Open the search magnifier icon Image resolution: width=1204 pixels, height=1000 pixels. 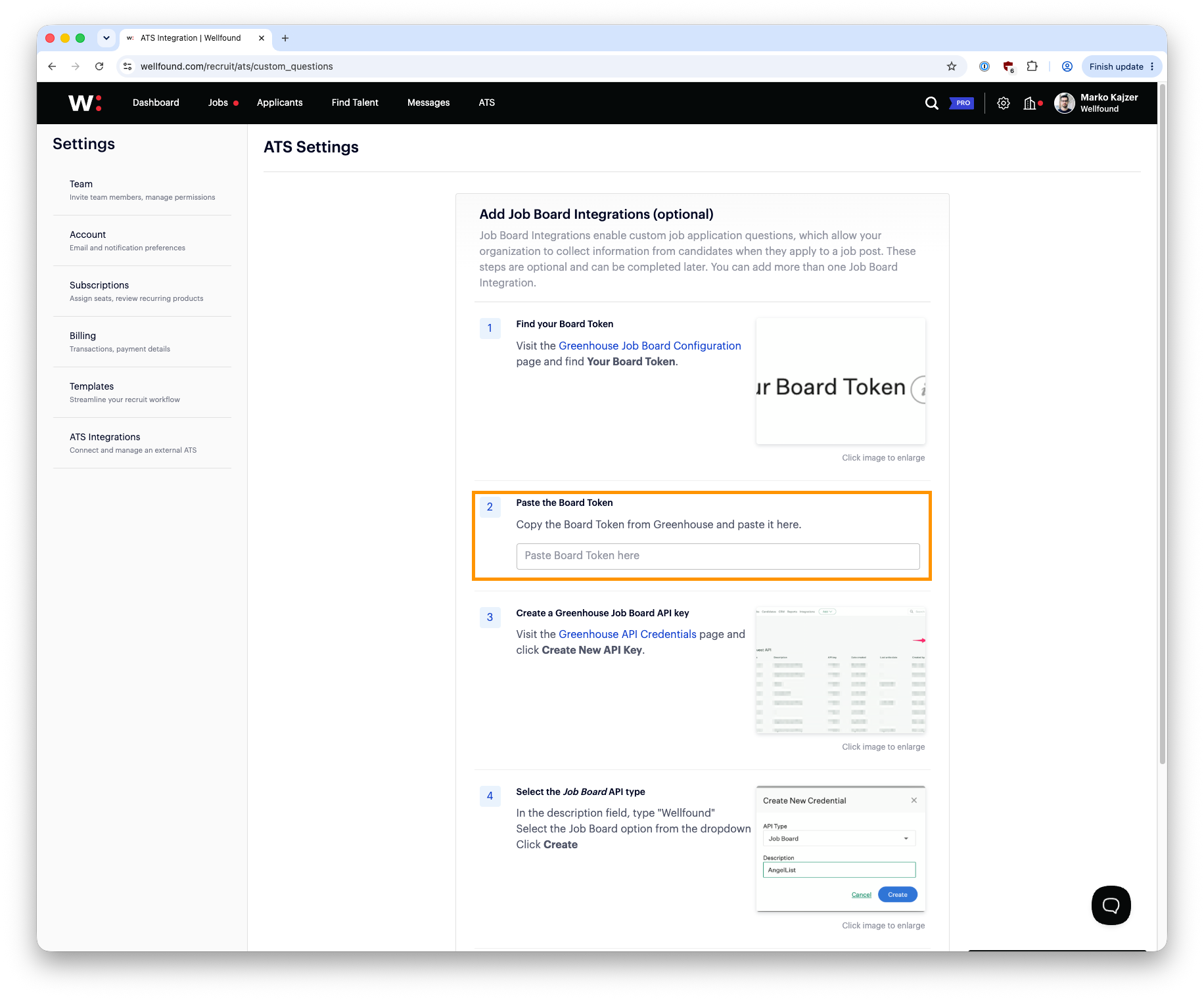(x=931, y=103)
